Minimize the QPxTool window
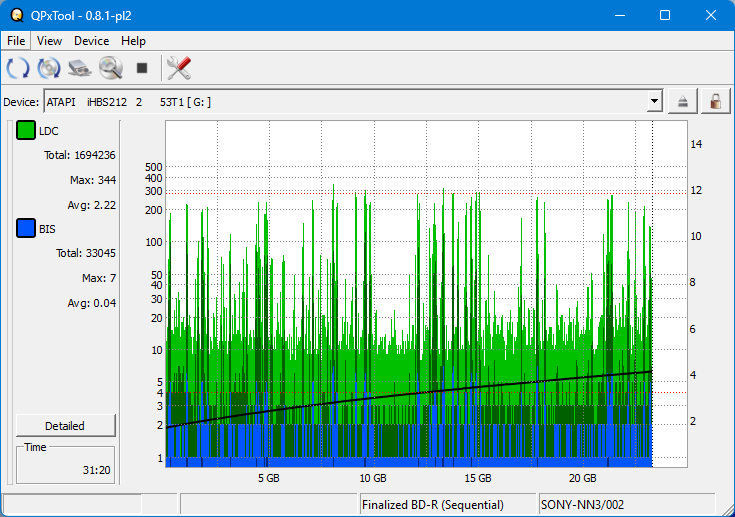Viewport: 735px width, 517px height. click(620, 15)
